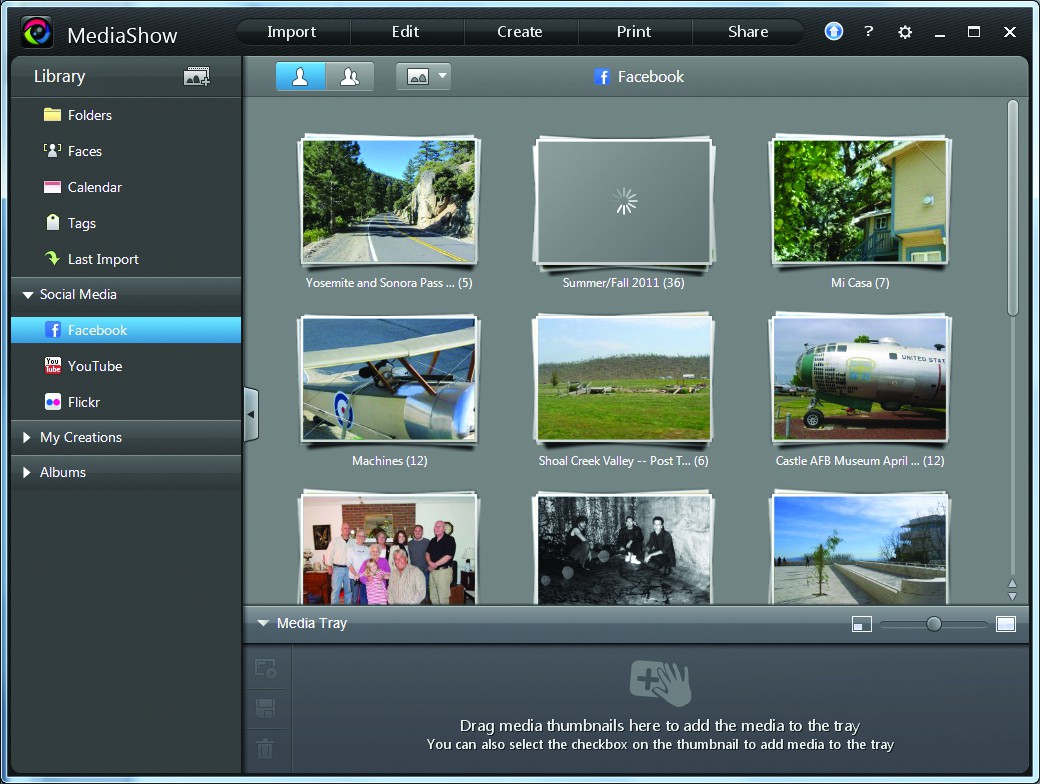Screen dimensions: 1040x784
Task: Click the import media icon beside Library
Action: [197, 77]
